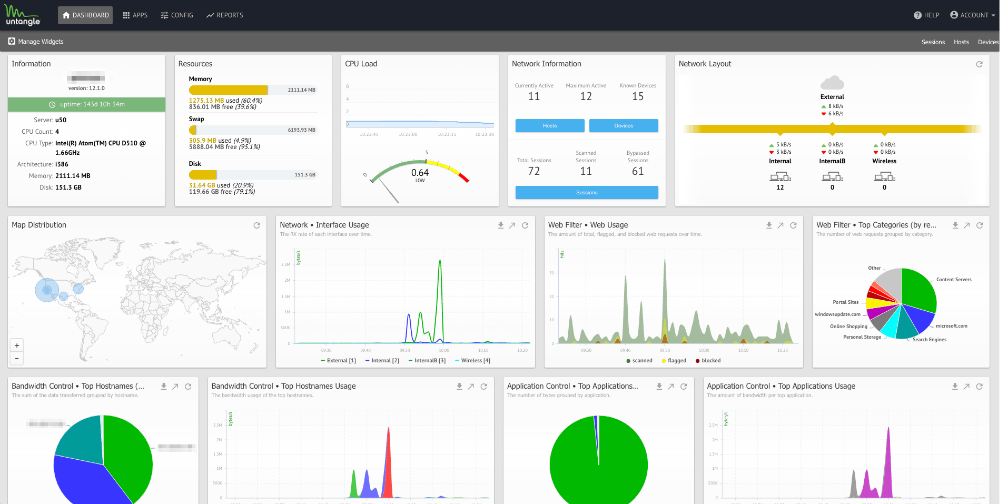Toggle the InternalB [3] legend series

428,360
